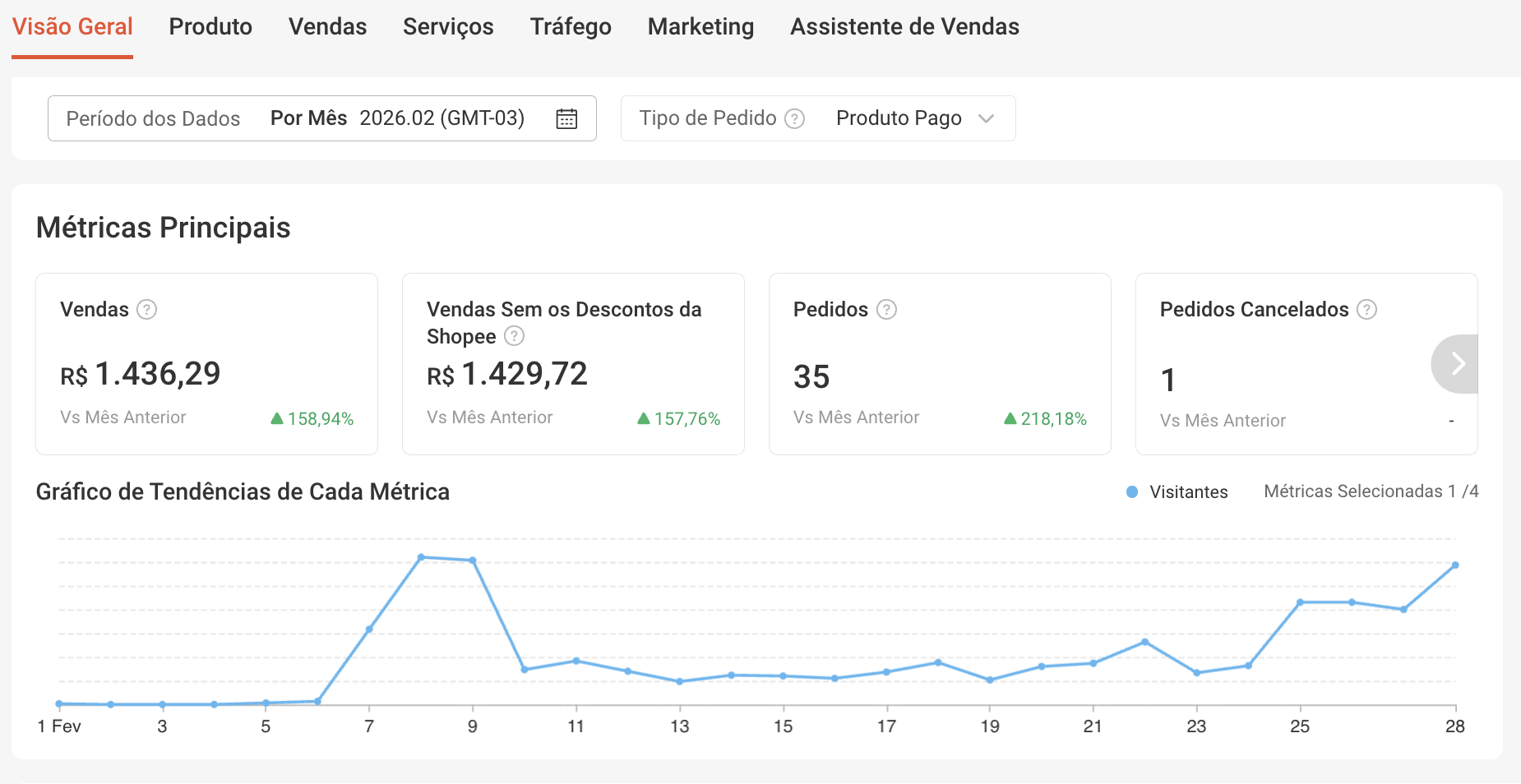
Task: Click help icon next to Pedidos
Action: [886, 310]
